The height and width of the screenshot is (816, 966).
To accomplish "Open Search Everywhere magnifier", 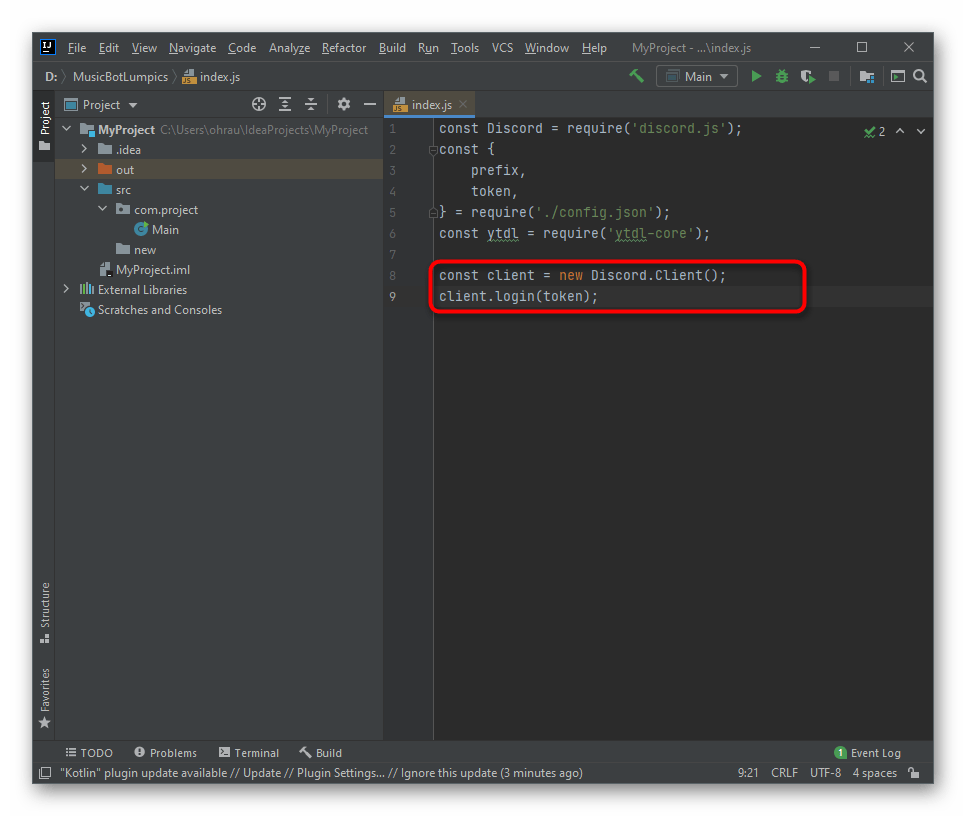I will point(920,76).
